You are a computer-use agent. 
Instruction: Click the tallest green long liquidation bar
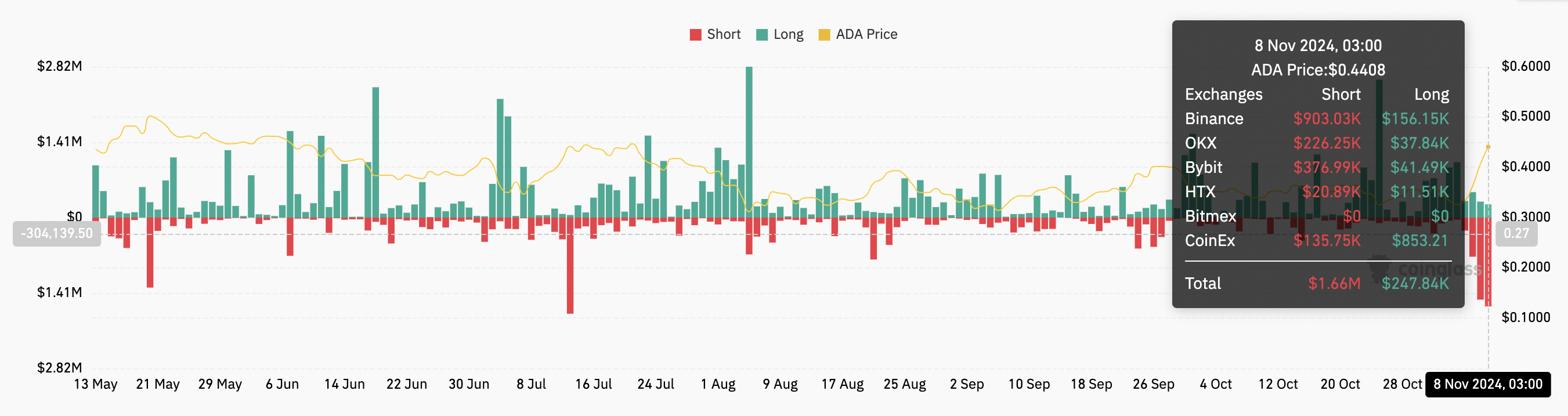point(749,140)
